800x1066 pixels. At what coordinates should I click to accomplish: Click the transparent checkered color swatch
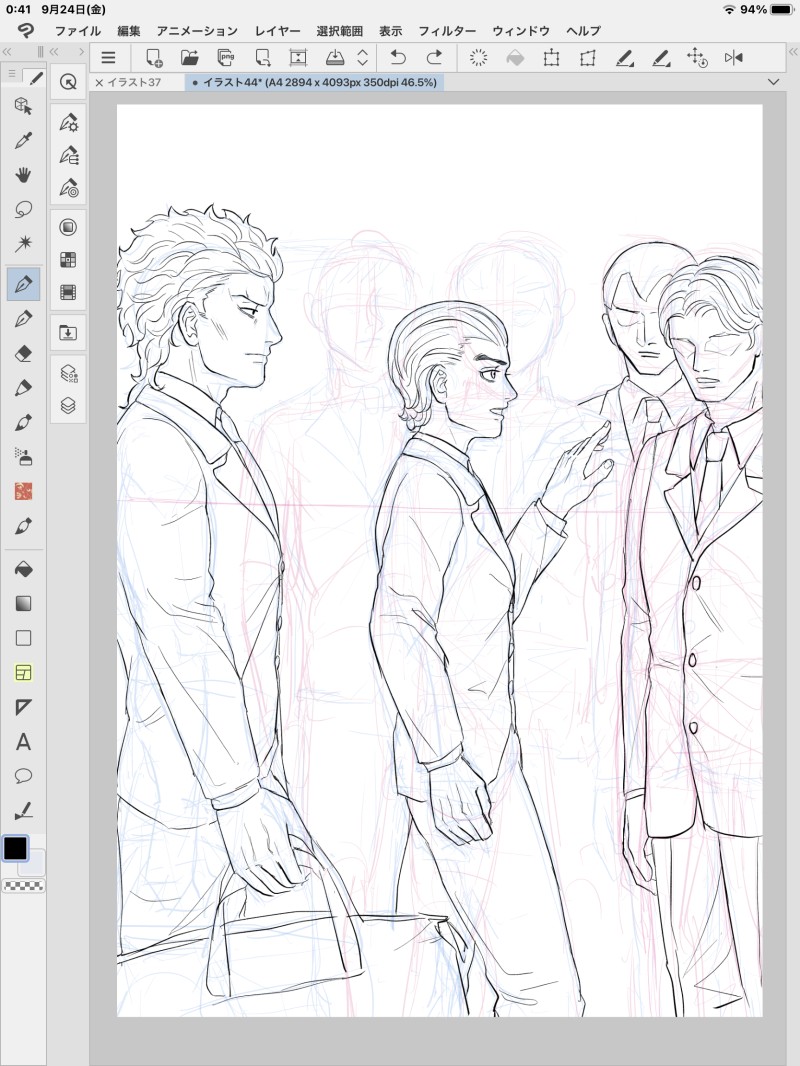pos(24,886)
